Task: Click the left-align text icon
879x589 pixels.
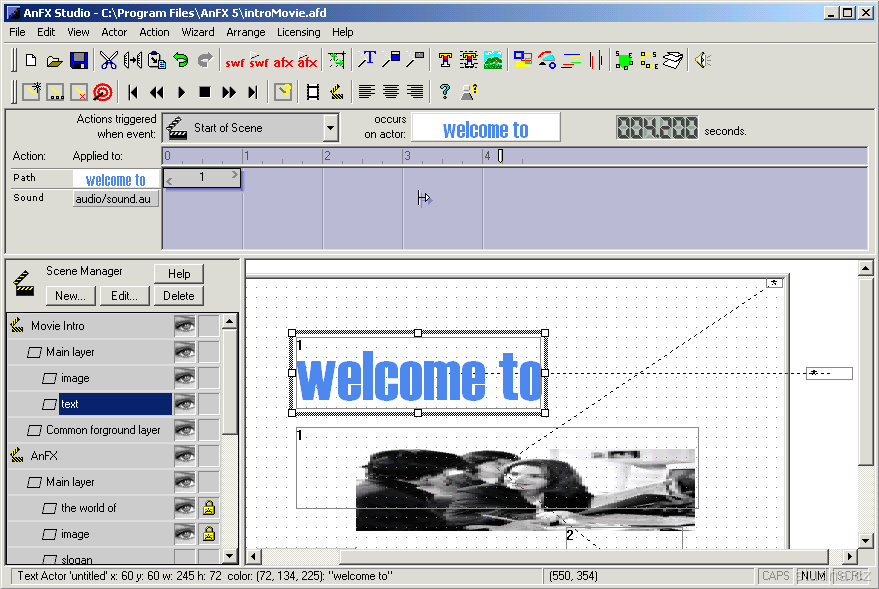Action: (367, 92)
